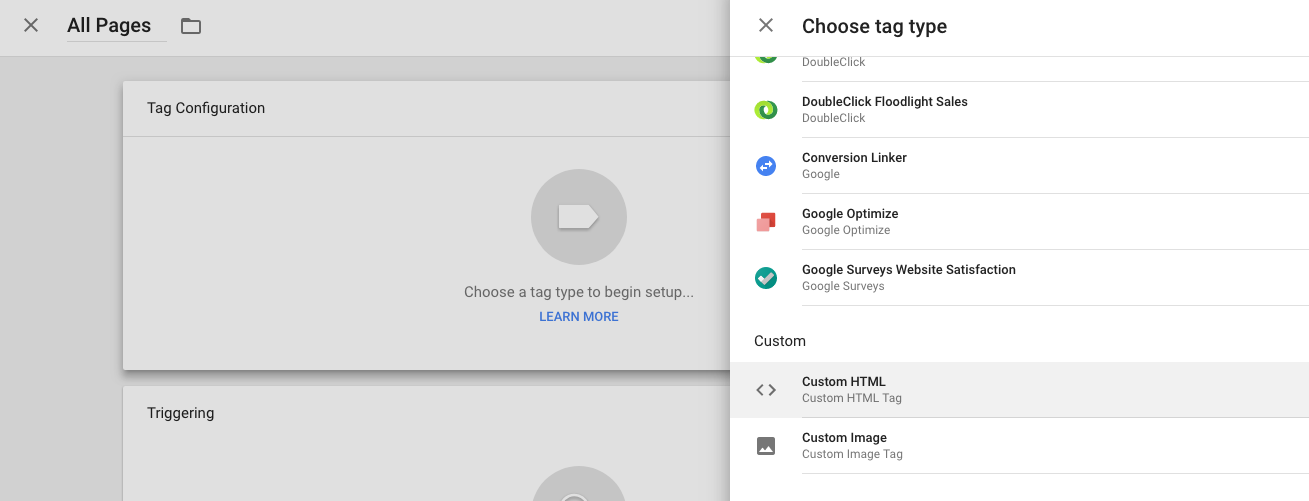The image size is (1309, 501).
Task: Click the Conversion Linker blue arrows icon
Action: pos(766,166)
